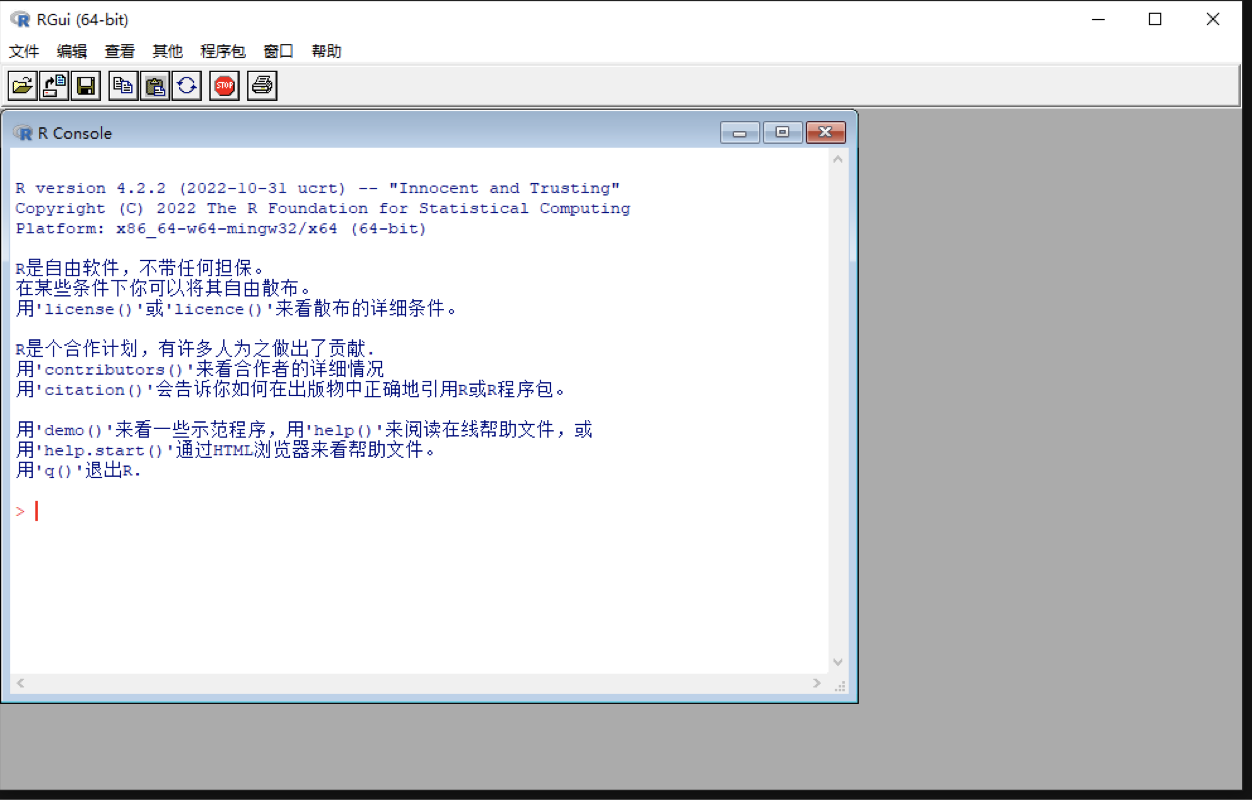Click the Save workspace floppy disk icon
Image resolution: width=1252 pixels, height=800 pixels.
point(86,86)
